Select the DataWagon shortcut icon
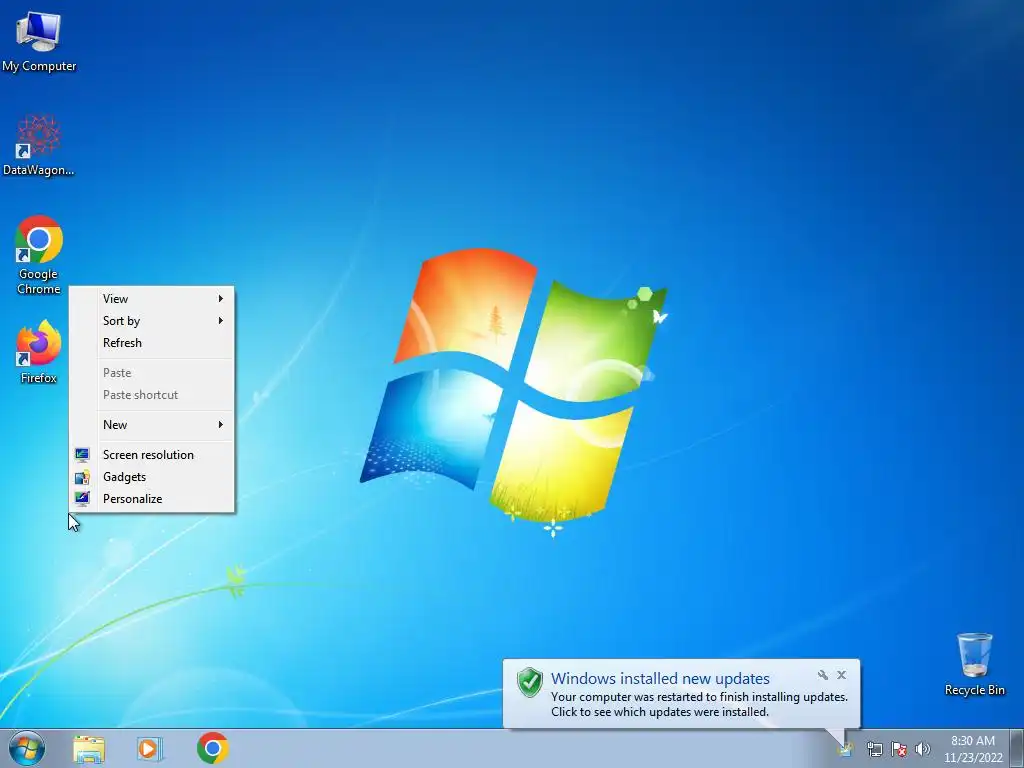Viewport: 1024px width, 768px height. tap(39, 145)
